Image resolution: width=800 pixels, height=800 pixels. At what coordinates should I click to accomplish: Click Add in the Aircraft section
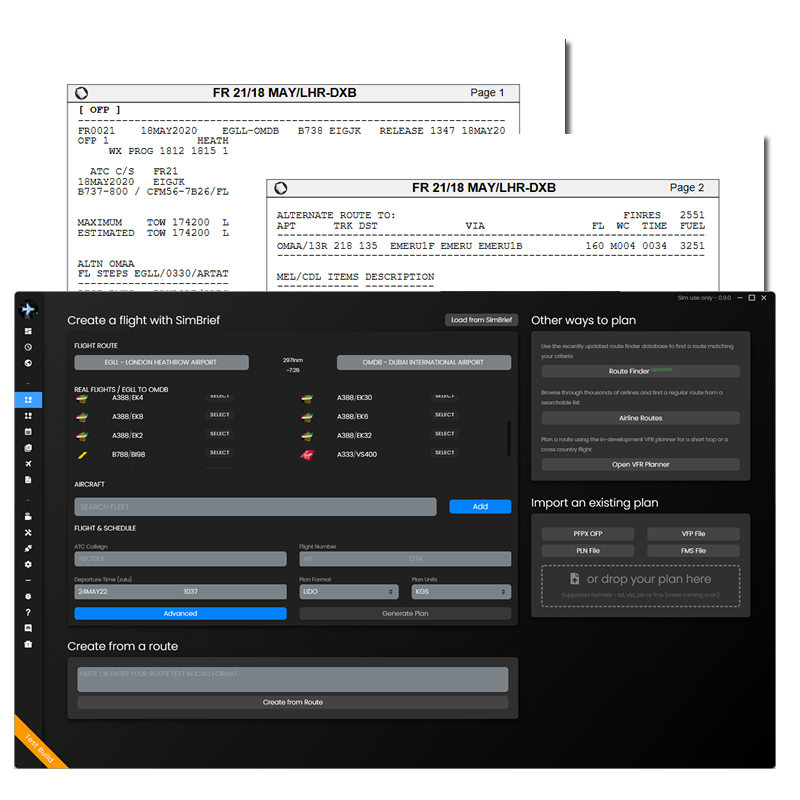click(481, 507)
